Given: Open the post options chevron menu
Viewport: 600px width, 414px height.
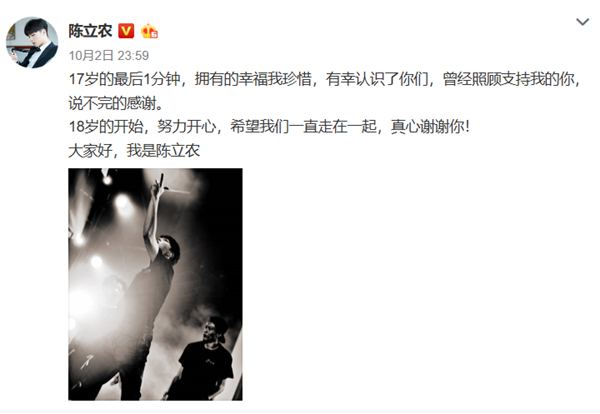Looking at the screenshot, I should coord(582,22).
